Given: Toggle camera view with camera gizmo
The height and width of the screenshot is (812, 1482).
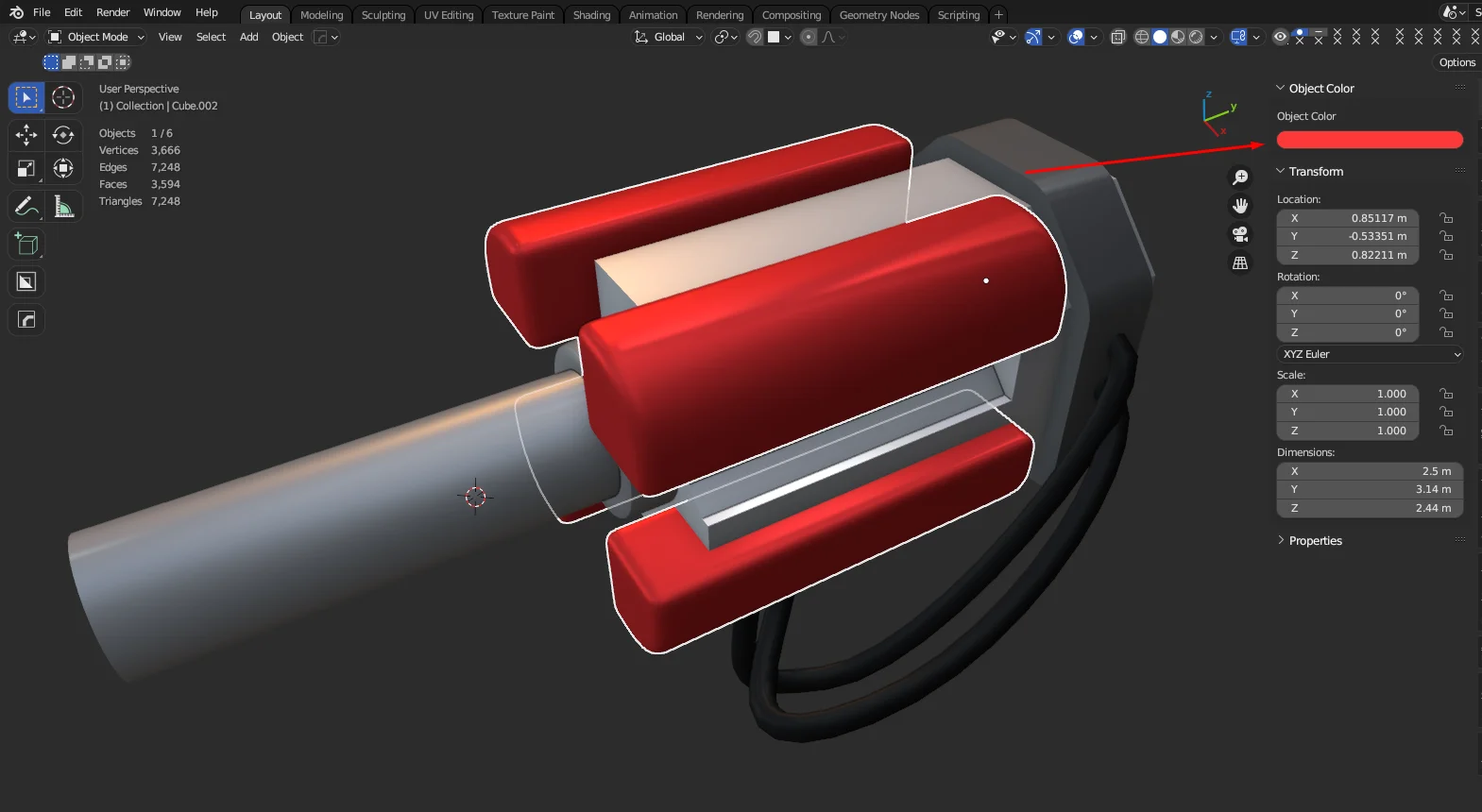Looking at the screenshot, I should 1240,234.
